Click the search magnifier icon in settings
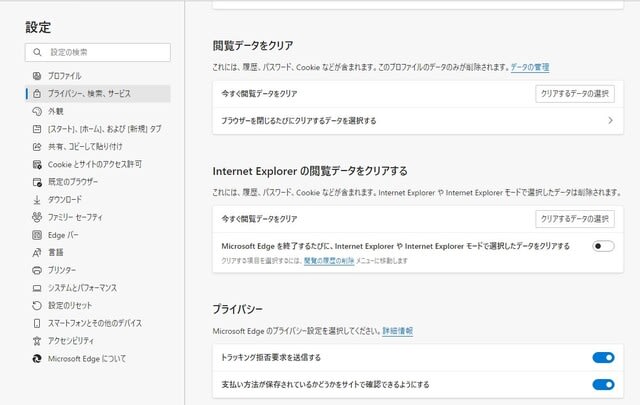 [x=37, y=52]
